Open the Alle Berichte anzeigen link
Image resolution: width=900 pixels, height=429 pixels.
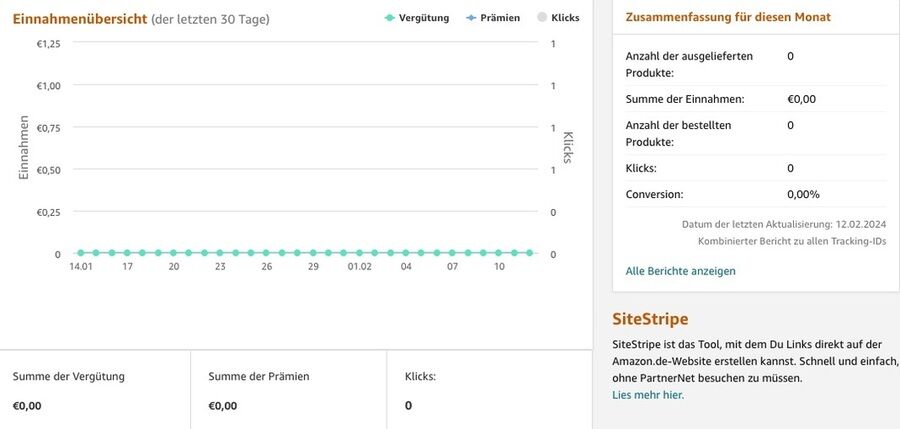(680, 271)
